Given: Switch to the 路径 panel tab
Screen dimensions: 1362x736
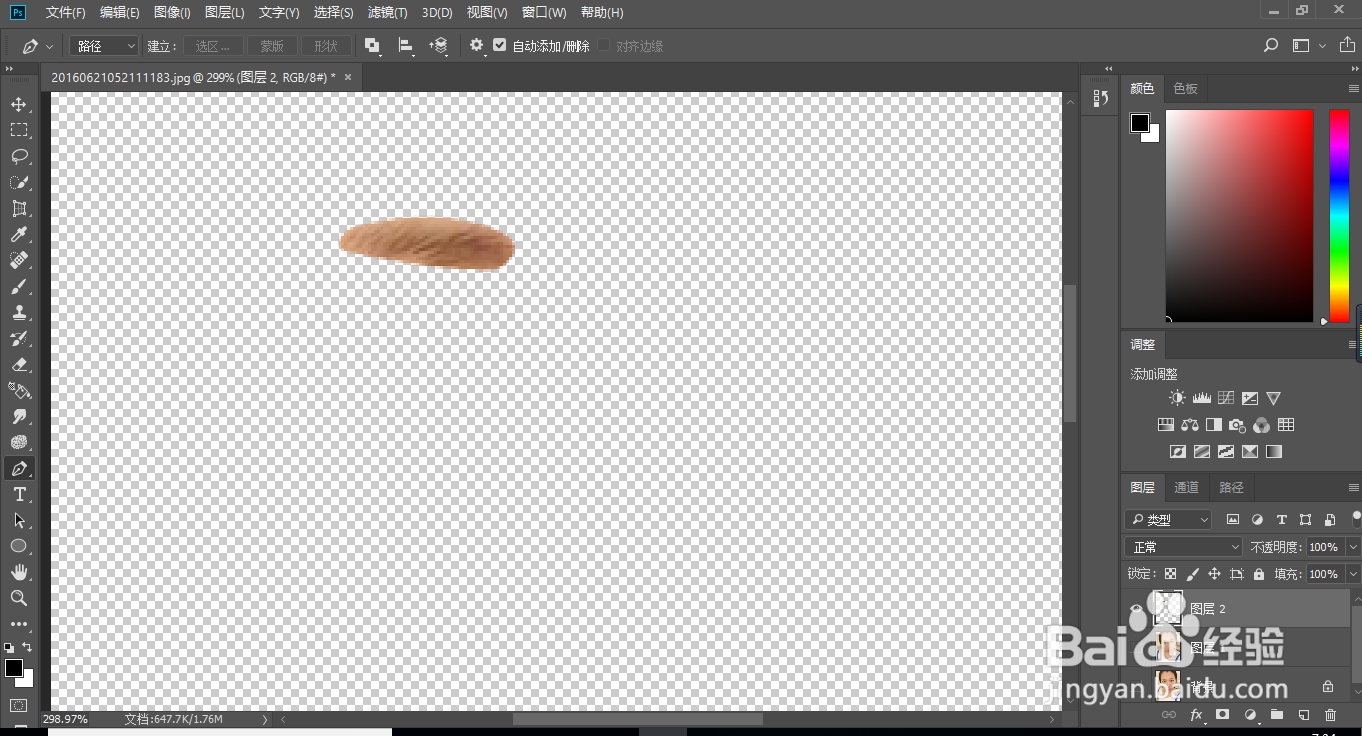Looking at the screenshot, I should (1232, 488).
